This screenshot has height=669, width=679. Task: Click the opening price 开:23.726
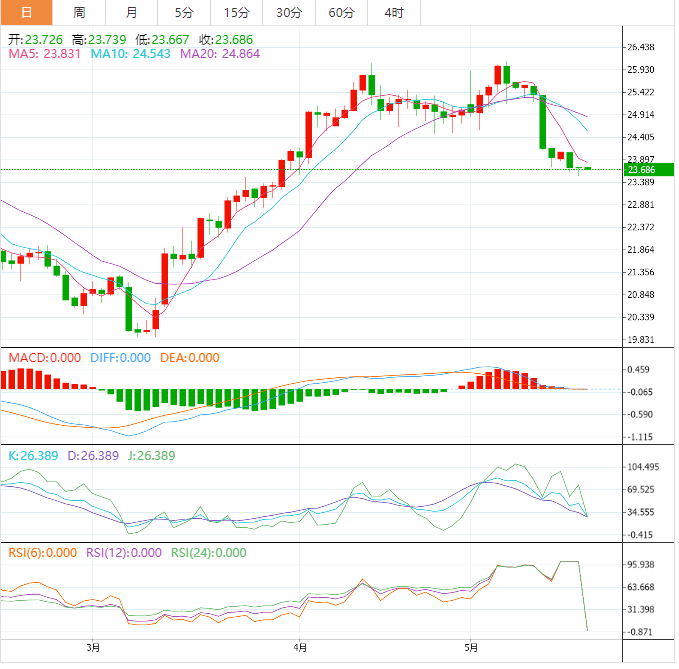(x=36, y=40)
